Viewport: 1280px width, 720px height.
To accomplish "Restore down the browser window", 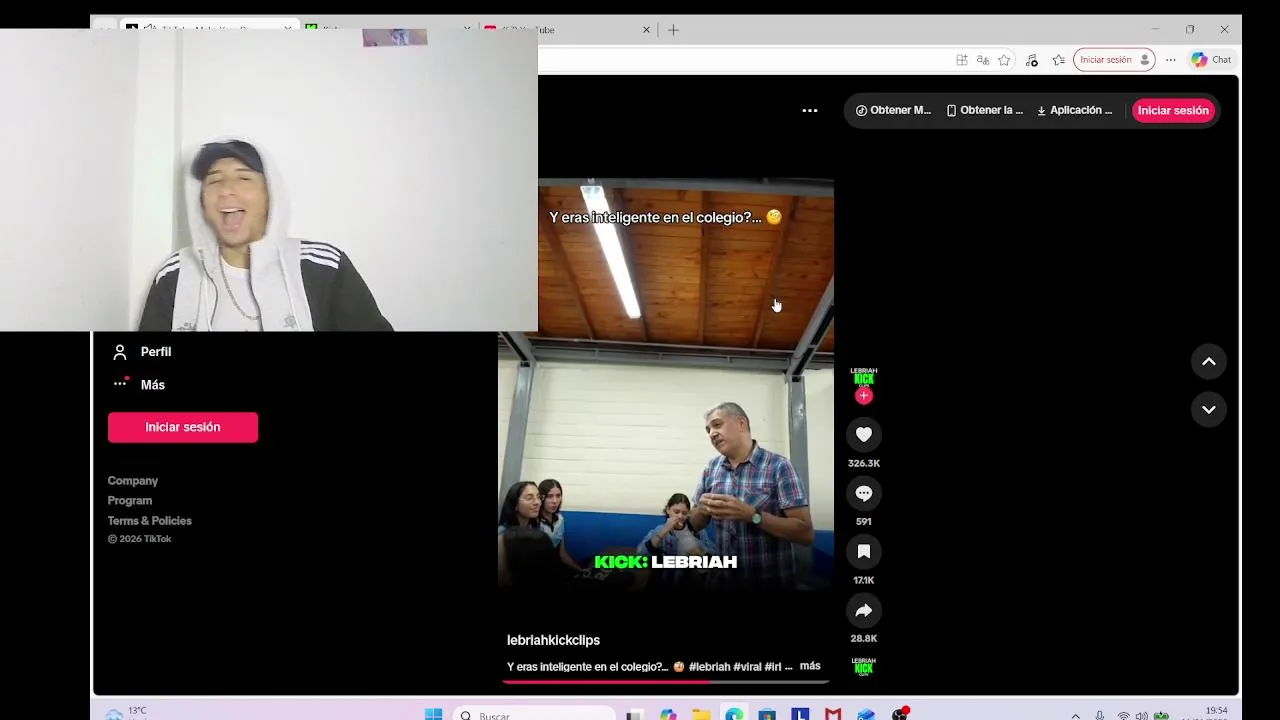I will [x=1189, y=30].
